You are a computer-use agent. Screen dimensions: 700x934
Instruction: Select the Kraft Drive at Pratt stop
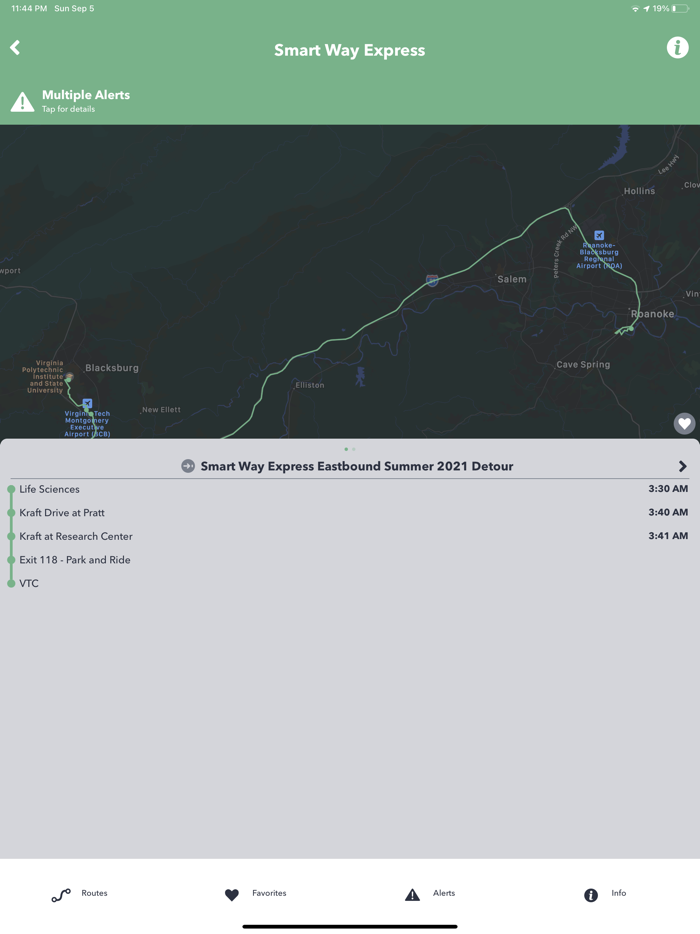(x=350, y=512)
